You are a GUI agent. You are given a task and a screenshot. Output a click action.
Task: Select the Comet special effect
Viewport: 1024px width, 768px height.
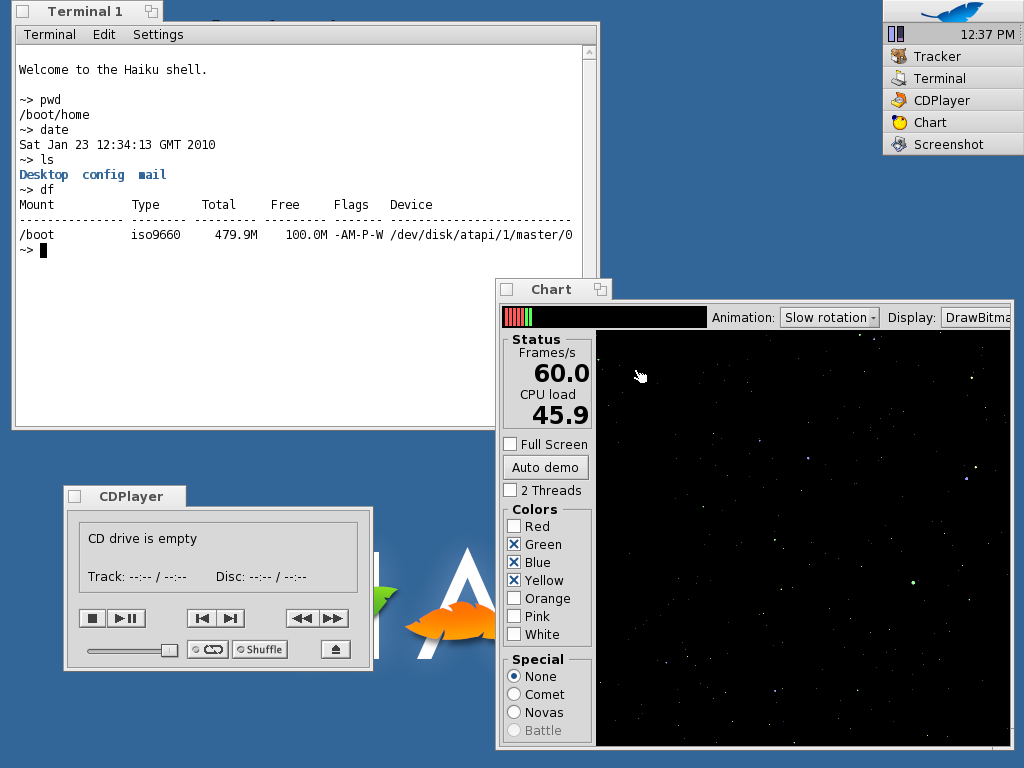click(514, 694)
